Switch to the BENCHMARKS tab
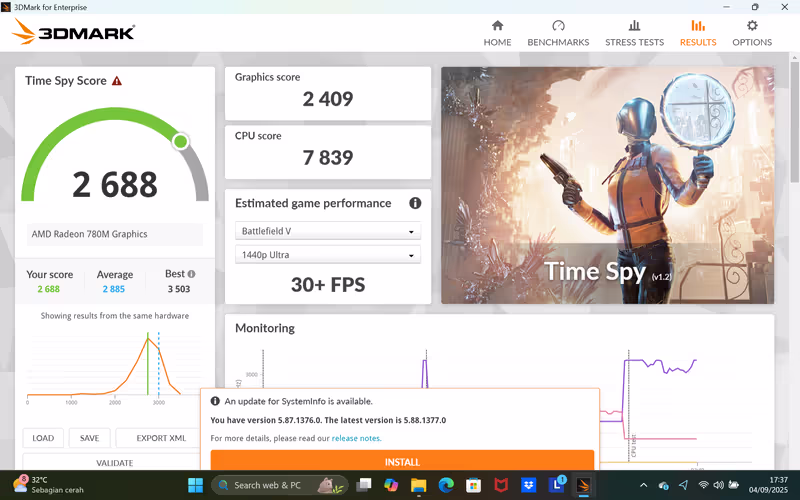Viewport: 800px width, 500px height. click(558, 33)
